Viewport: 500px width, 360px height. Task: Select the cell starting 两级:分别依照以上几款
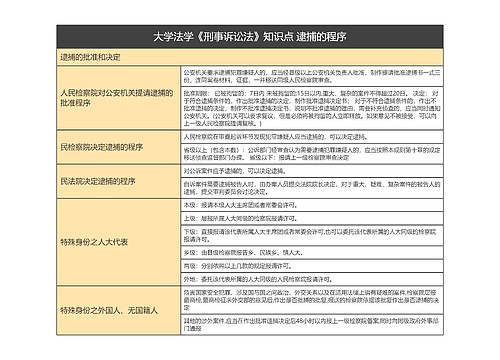(x=312, y=266)
